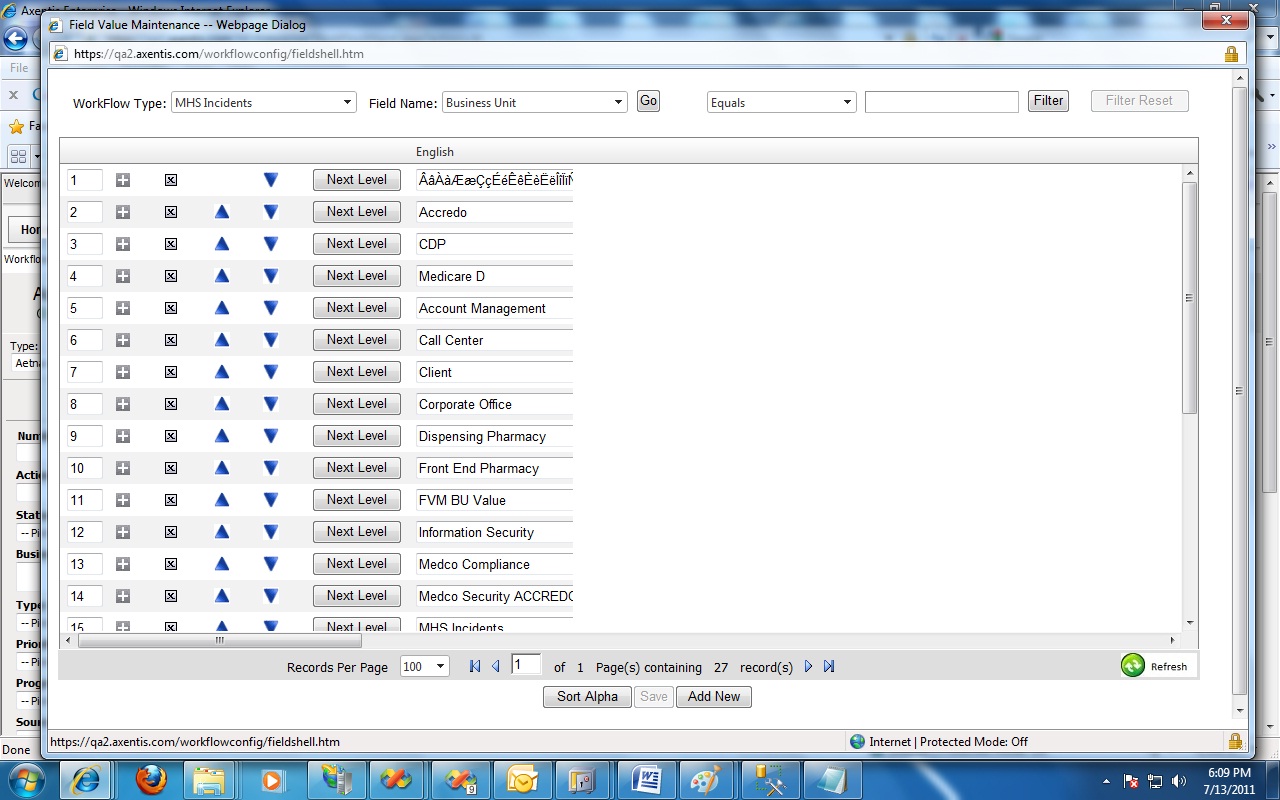Move Information Security up one position
The image size is (1280, 800).
(x=222, y=532)
